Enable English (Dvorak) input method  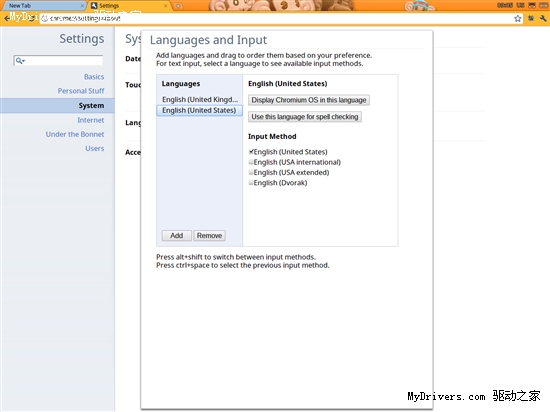[251, 183]
